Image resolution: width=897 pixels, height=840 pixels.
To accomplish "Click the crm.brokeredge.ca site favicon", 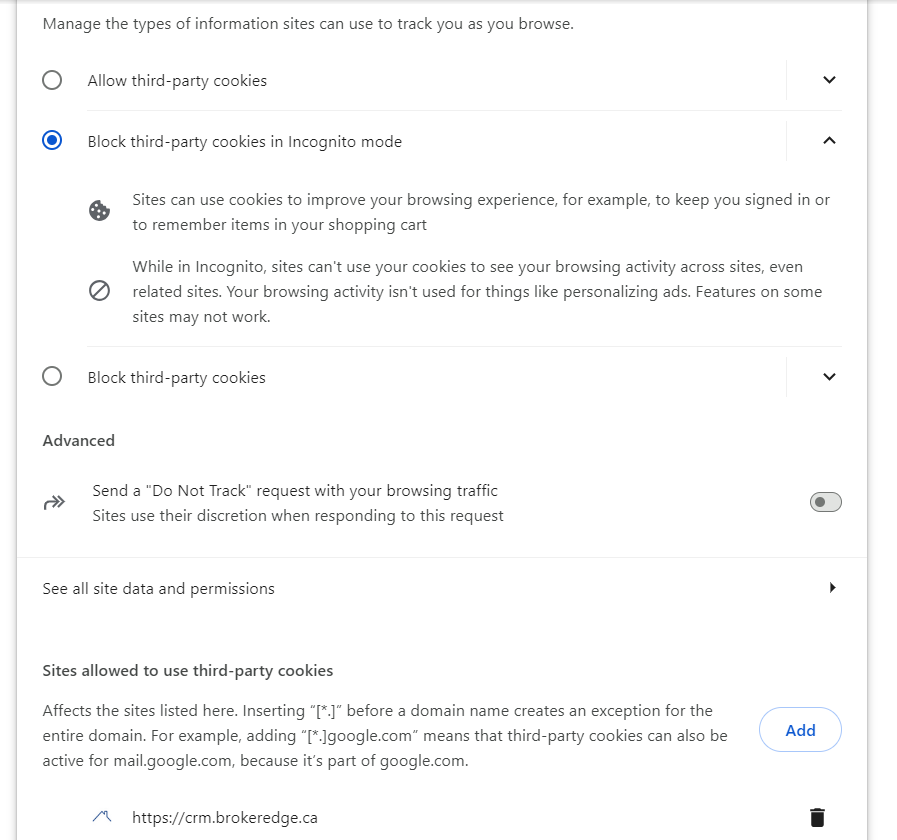I will pyautogui.click(x=101, y=817).
